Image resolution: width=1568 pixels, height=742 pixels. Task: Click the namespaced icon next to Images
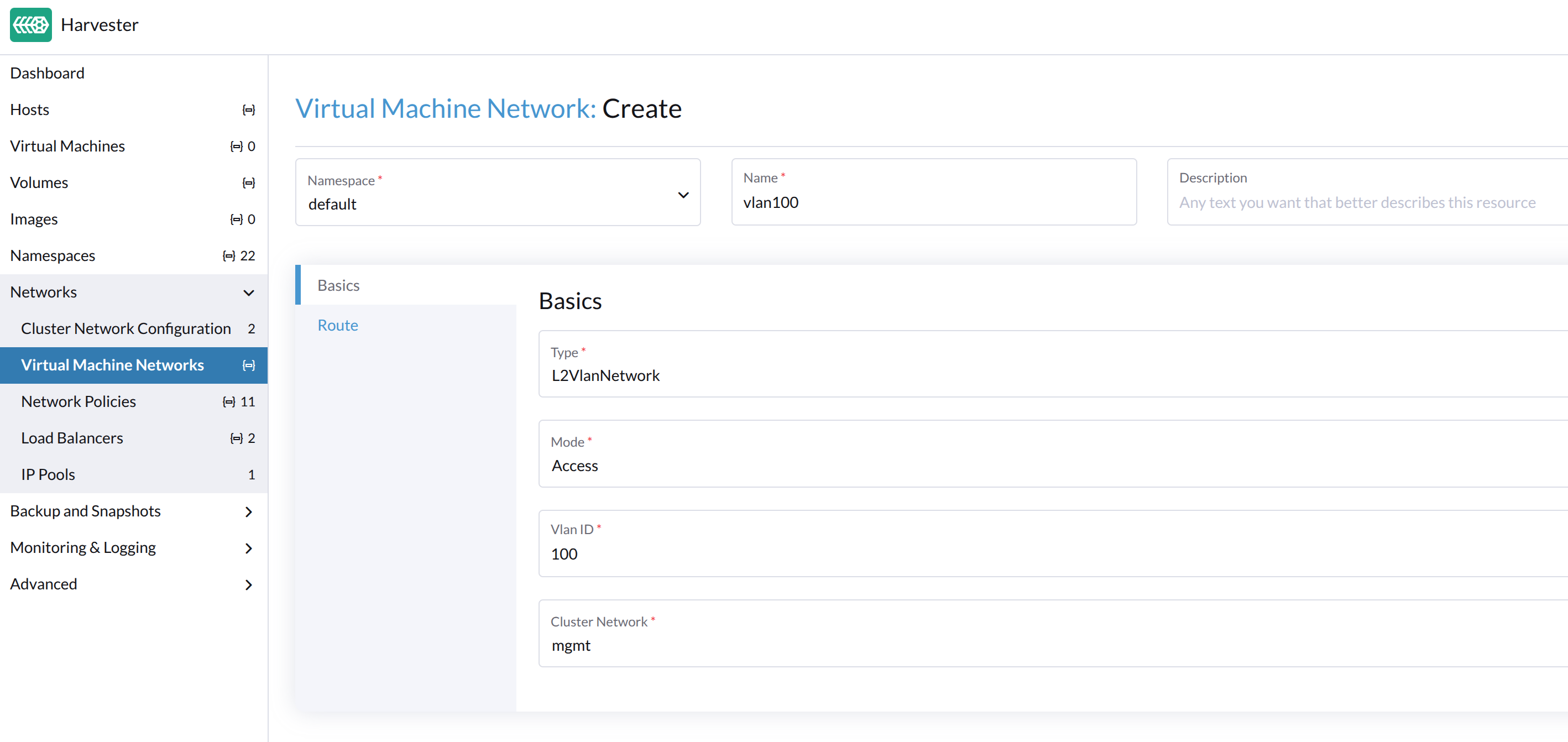pos(236,219)
